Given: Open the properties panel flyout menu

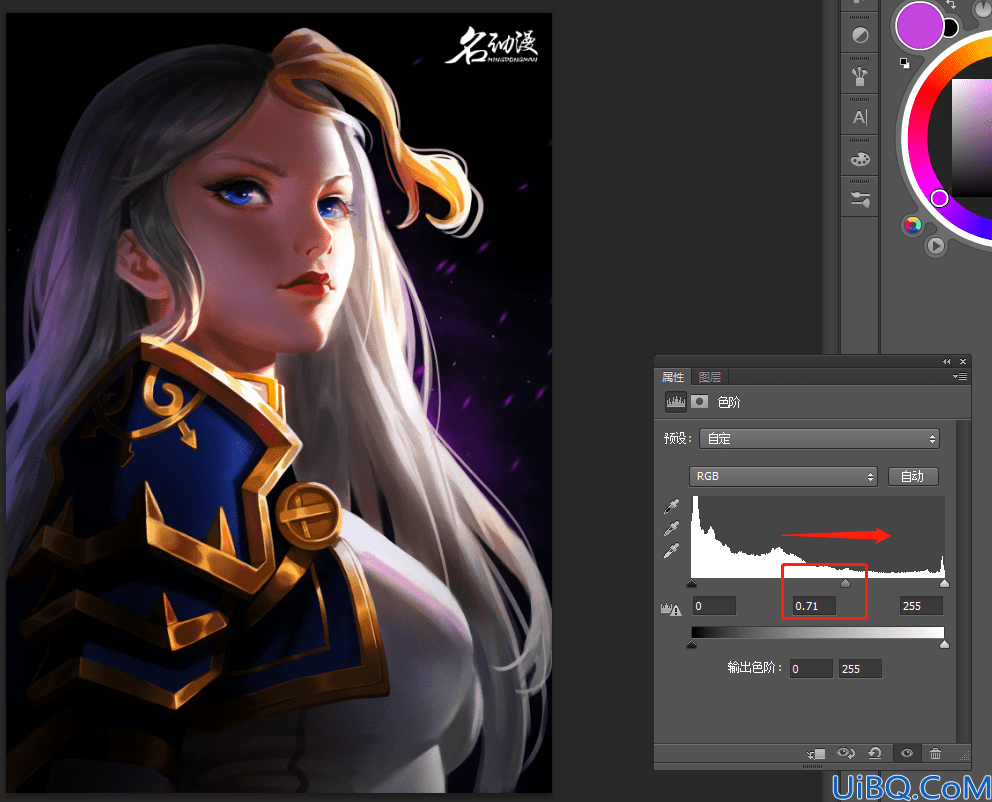Looking at the screenshot, I should coord(960,376).
